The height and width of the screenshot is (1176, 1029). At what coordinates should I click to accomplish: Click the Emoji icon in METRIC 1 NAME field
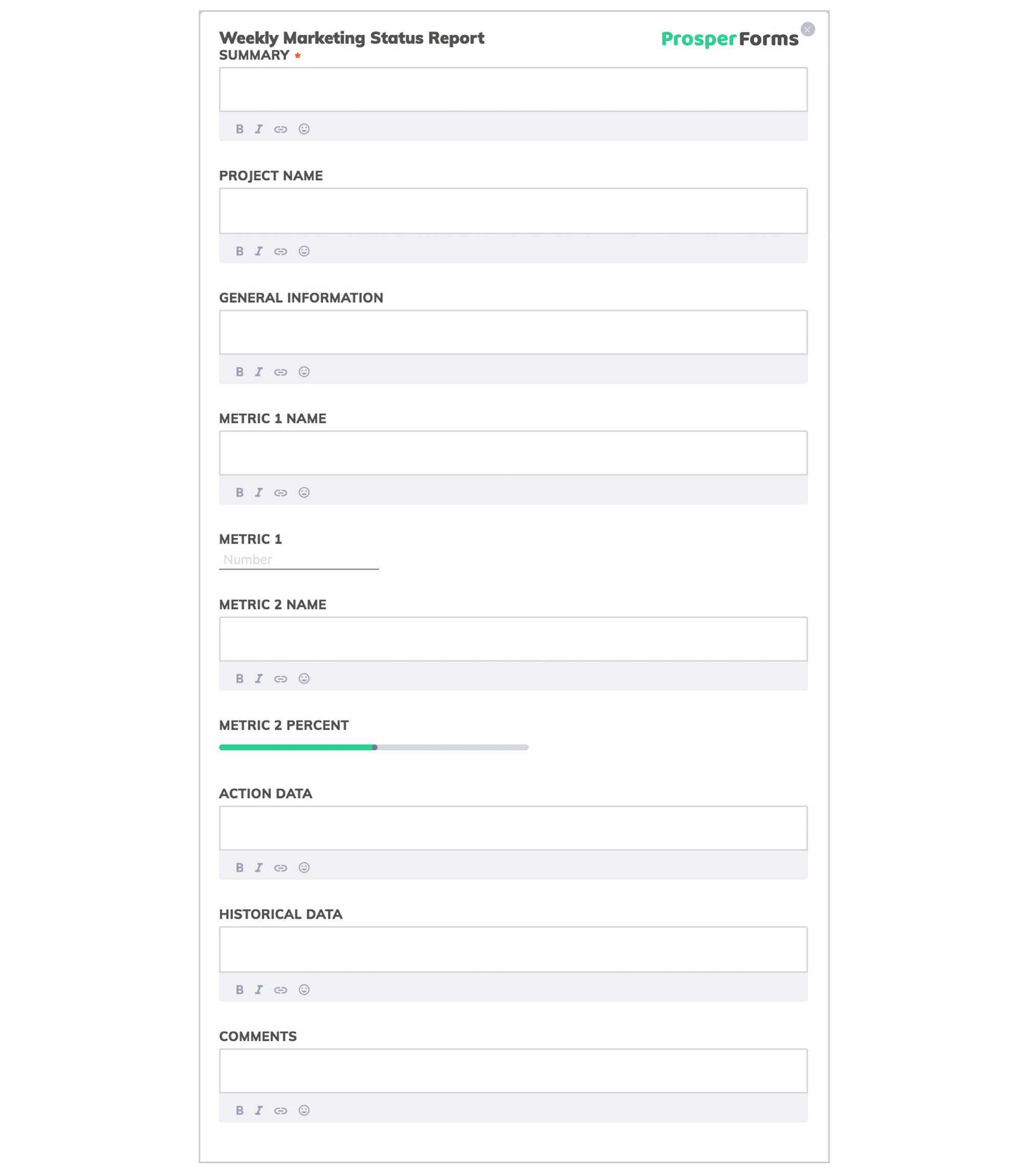click(303, 492)
